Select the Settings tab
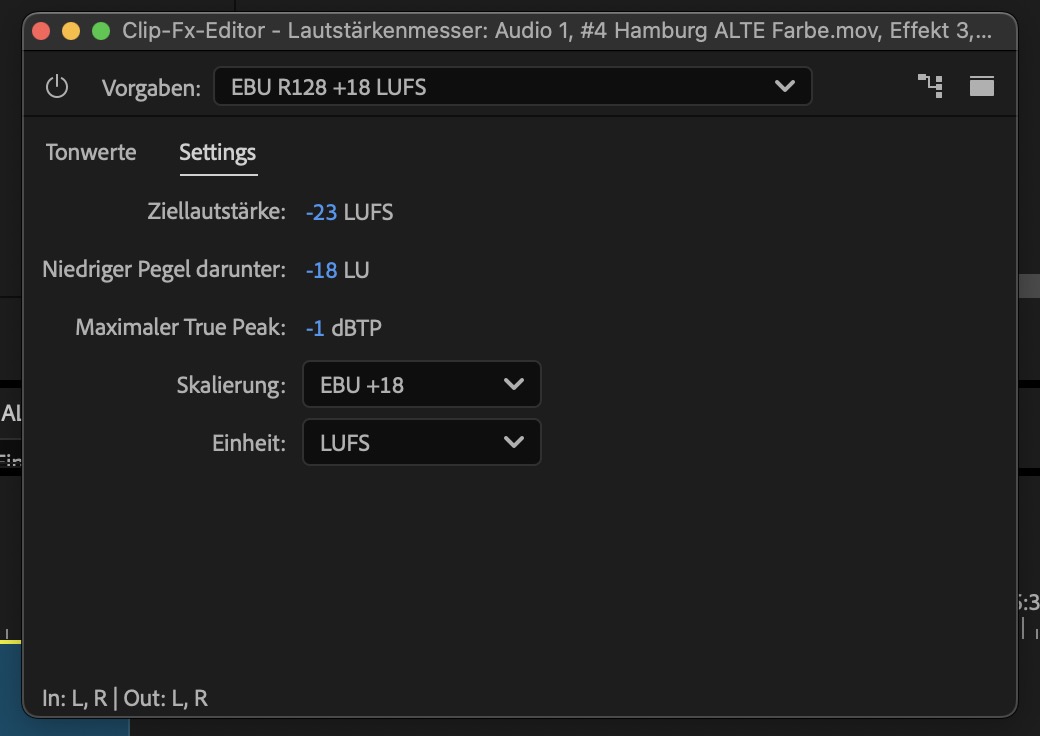 (x=217, y=153)
